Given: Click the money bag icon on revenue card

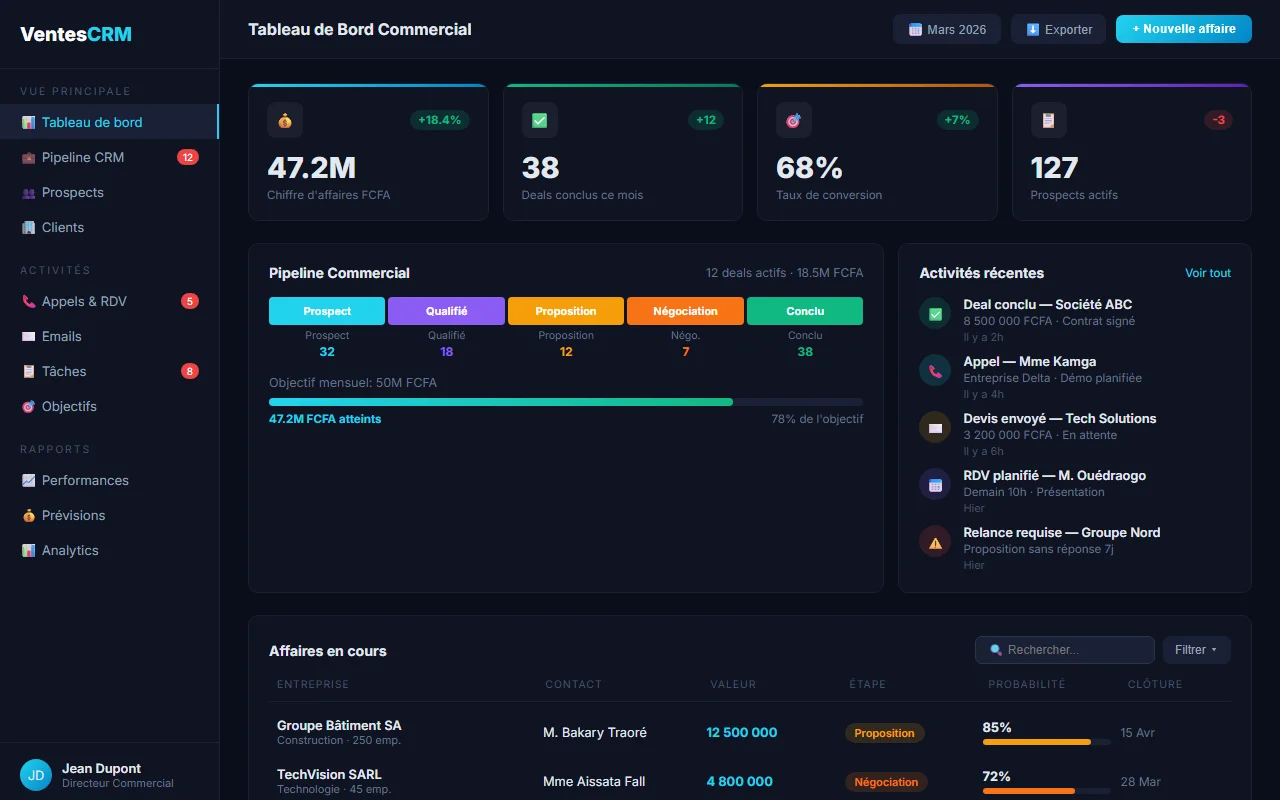Looking at the screenshot, I should (285, 120).
